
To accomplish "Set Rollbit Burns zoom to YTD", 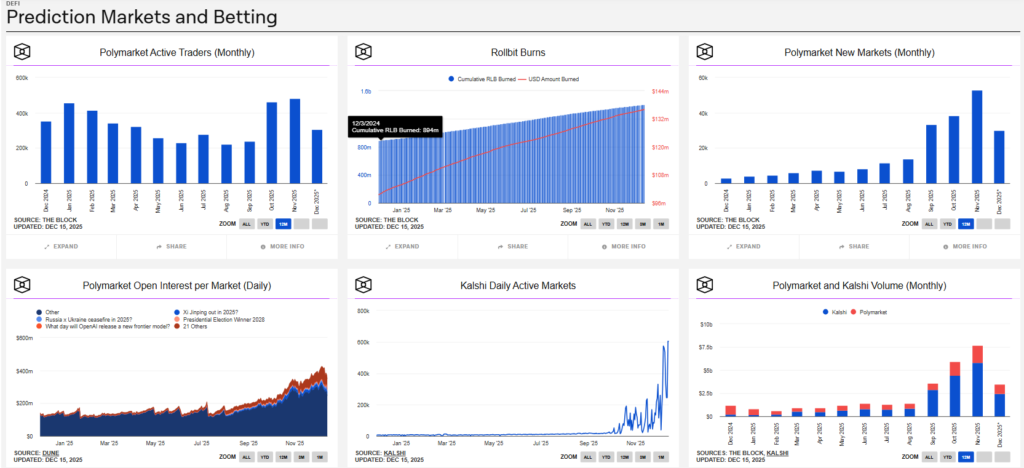I will 606,224.
